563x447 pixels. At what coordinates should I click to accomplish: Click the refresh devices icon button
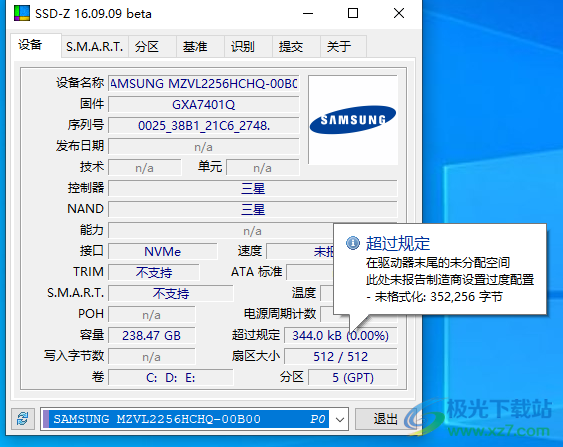[23, 419]
